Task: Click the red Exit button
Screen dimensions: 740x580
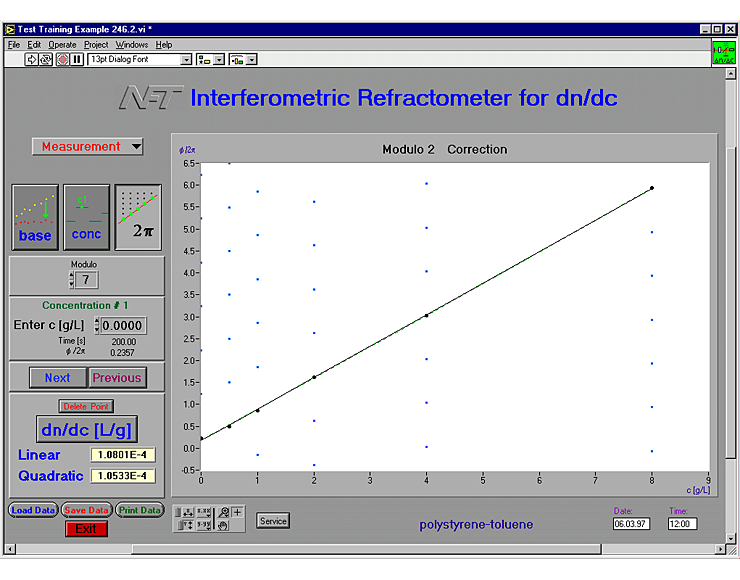Action: (86, 529)
